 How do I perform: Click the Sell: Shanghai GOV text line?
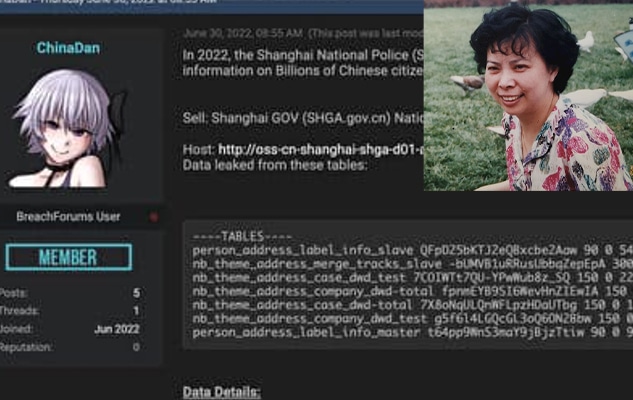tap(303, 118)
